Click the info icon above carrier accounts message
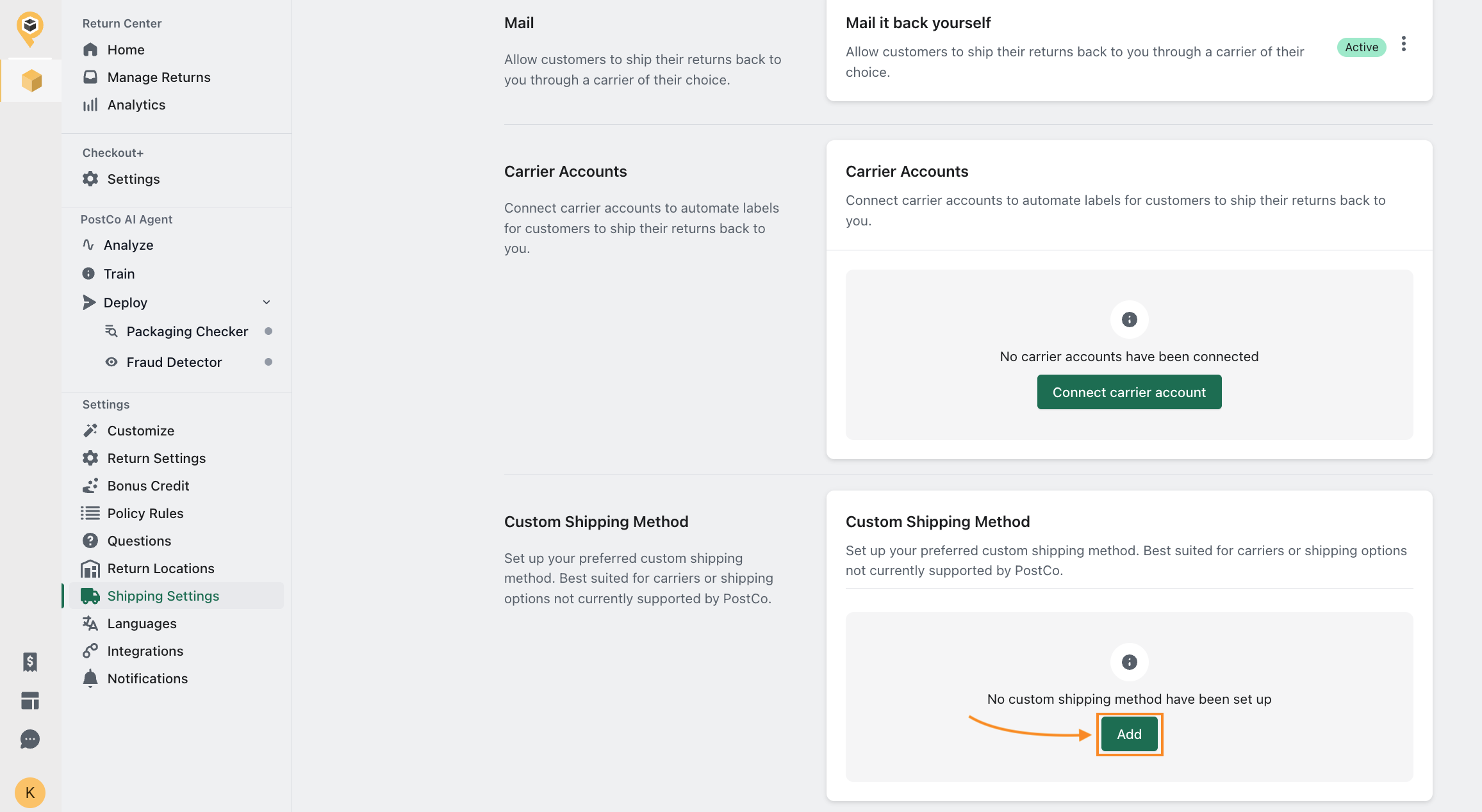 point(1129,320)
